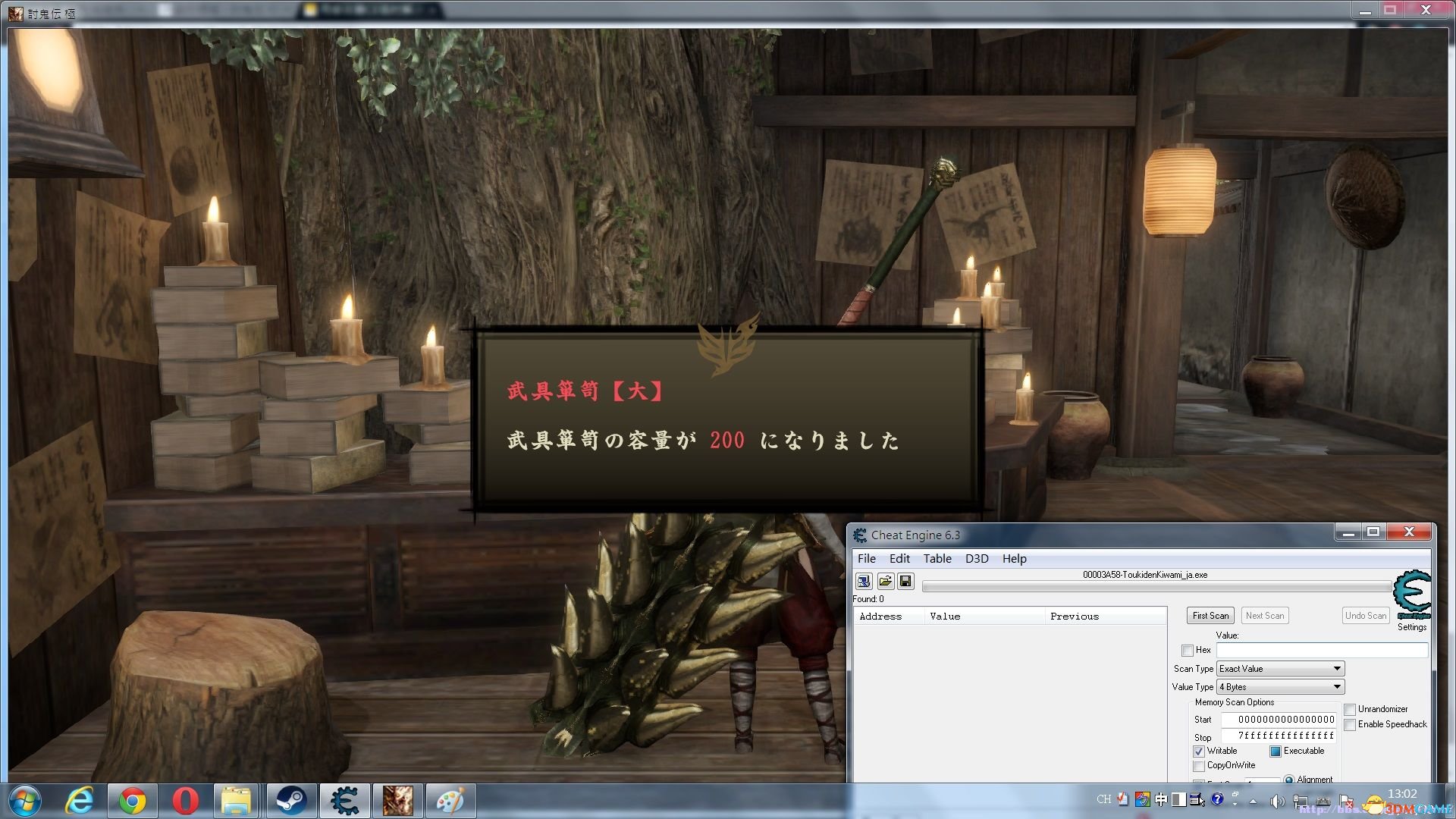Click the red 200 capacity number

pyautogui.click(x=727, y=441)
